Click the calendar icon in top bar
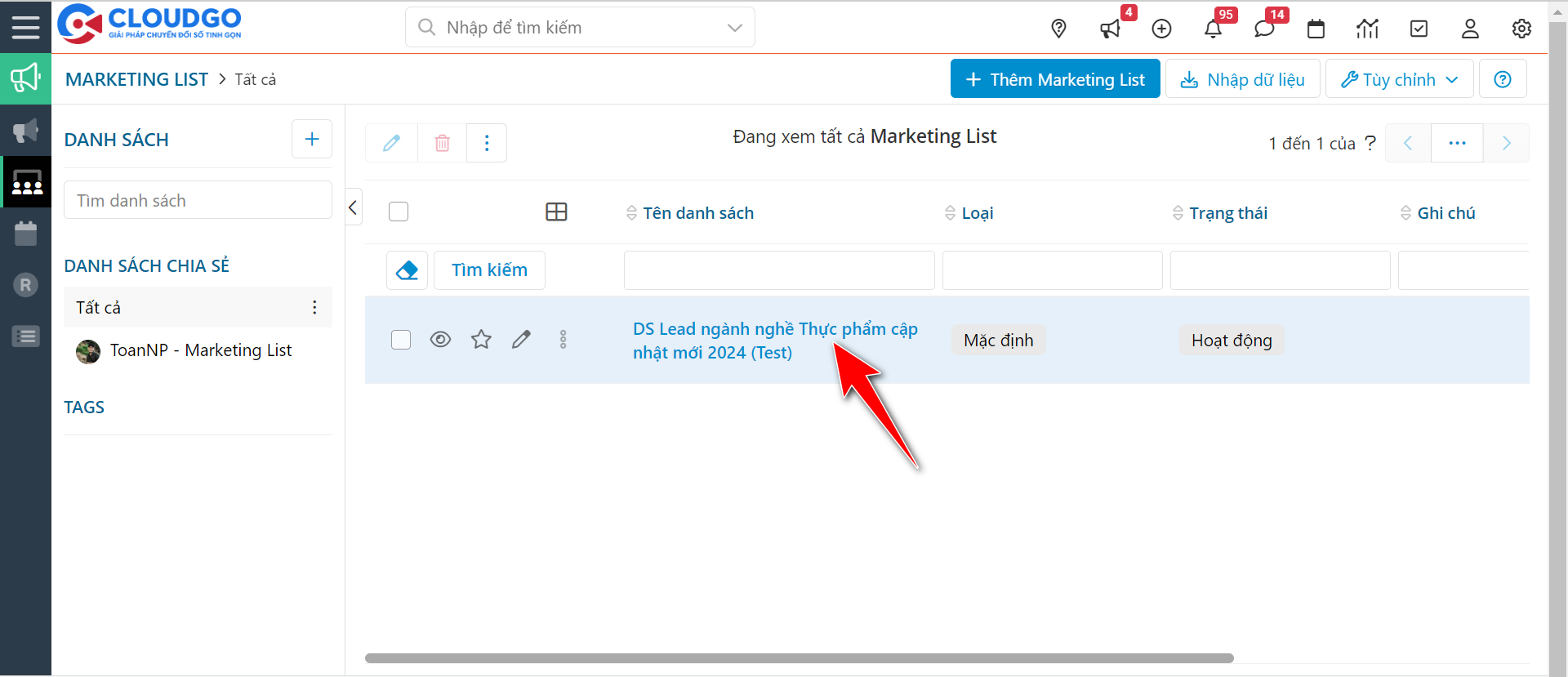The width and height of the screenshot is (1568, 677). [1316, 29]
